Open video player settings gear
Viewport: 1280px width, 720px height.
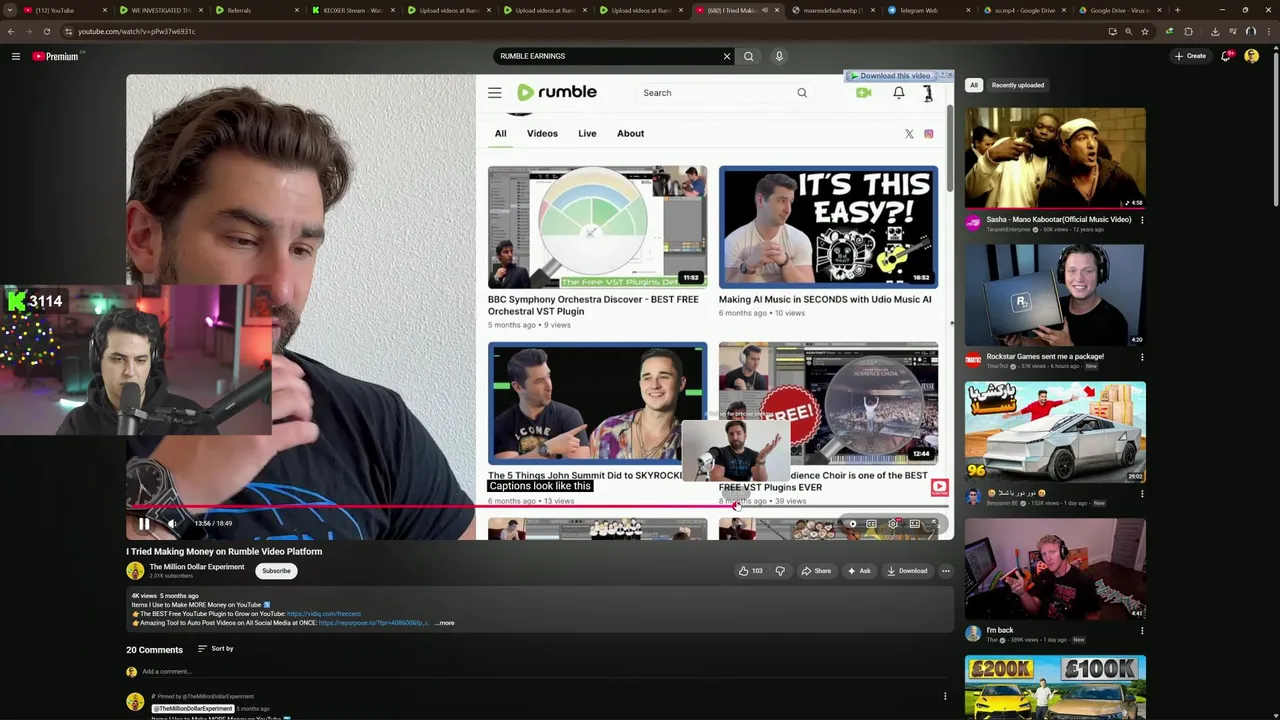[x=893, y=524]
